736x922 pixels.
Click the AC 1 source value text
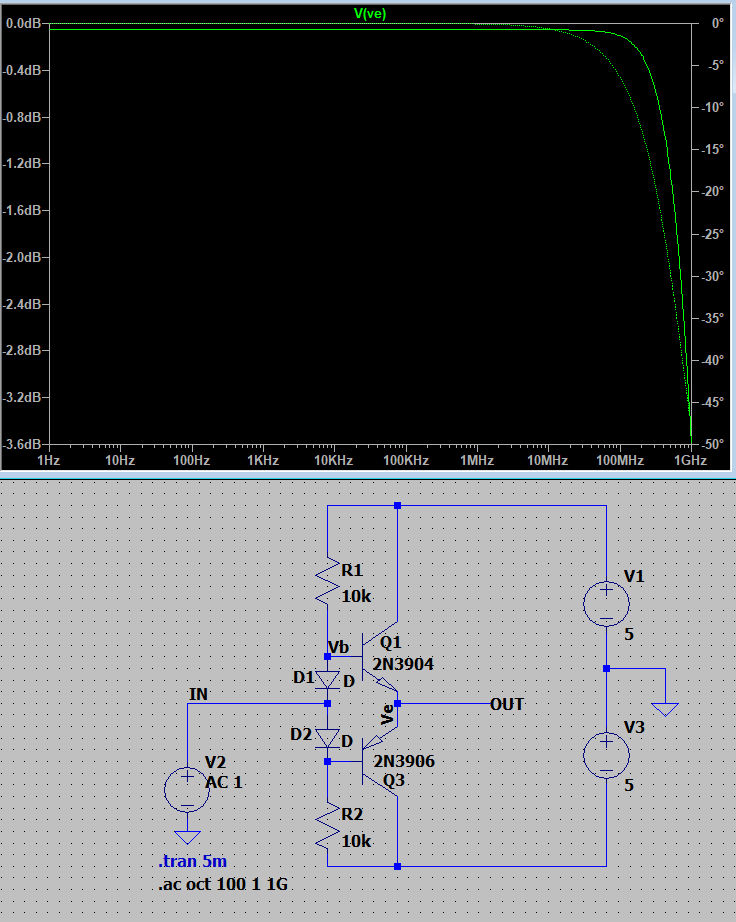[224, 782]
